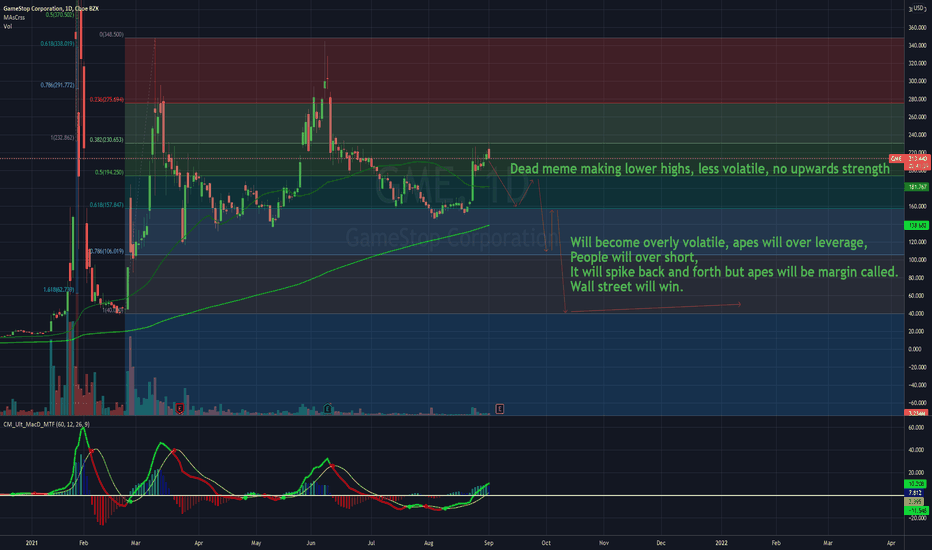
Task: Click the 2022 label on the time axis
Action: 721,543
